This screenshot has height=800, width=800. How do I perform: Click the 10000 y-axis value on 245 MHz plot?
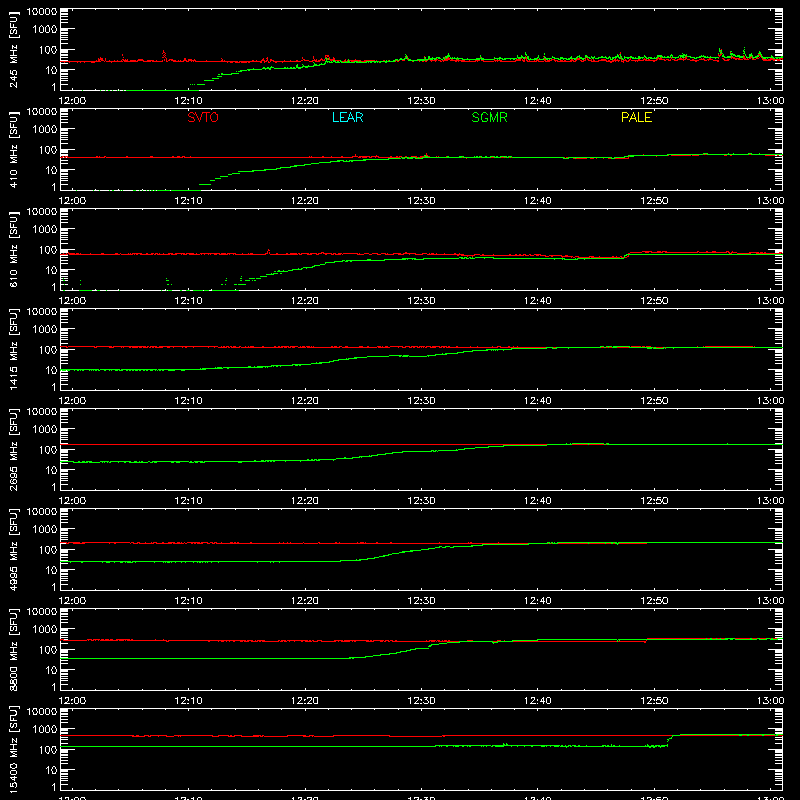[x=42, y=12]
